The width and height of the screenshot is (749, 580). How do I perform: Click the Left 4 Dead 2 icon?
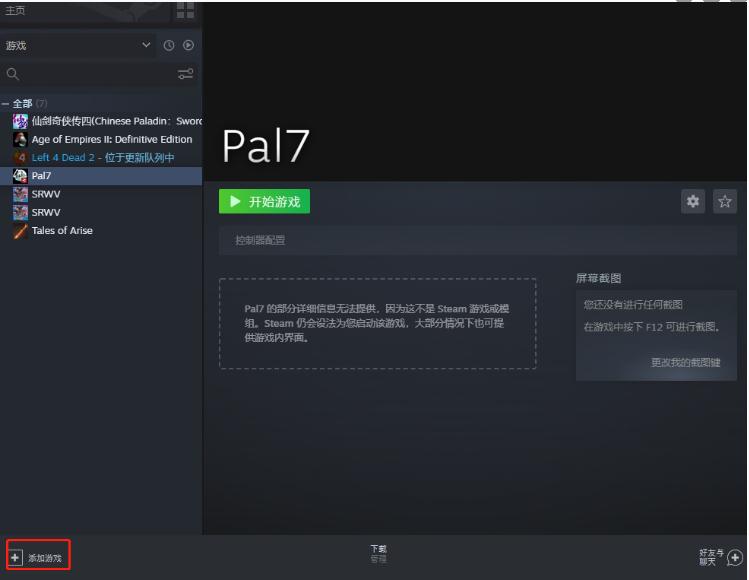(x=20, y=158)
